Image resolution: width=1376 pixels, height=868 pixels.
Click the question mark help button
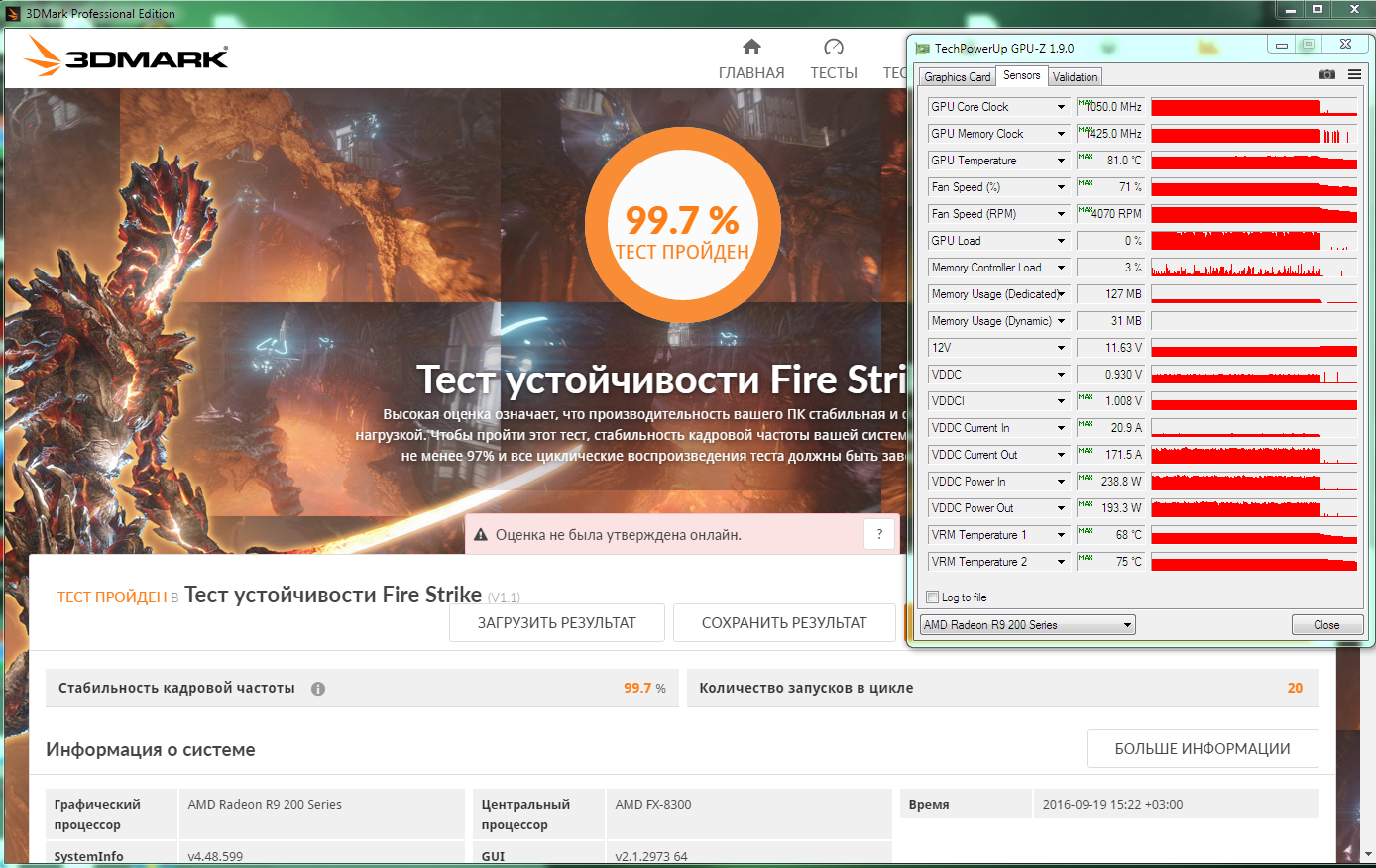879,535
